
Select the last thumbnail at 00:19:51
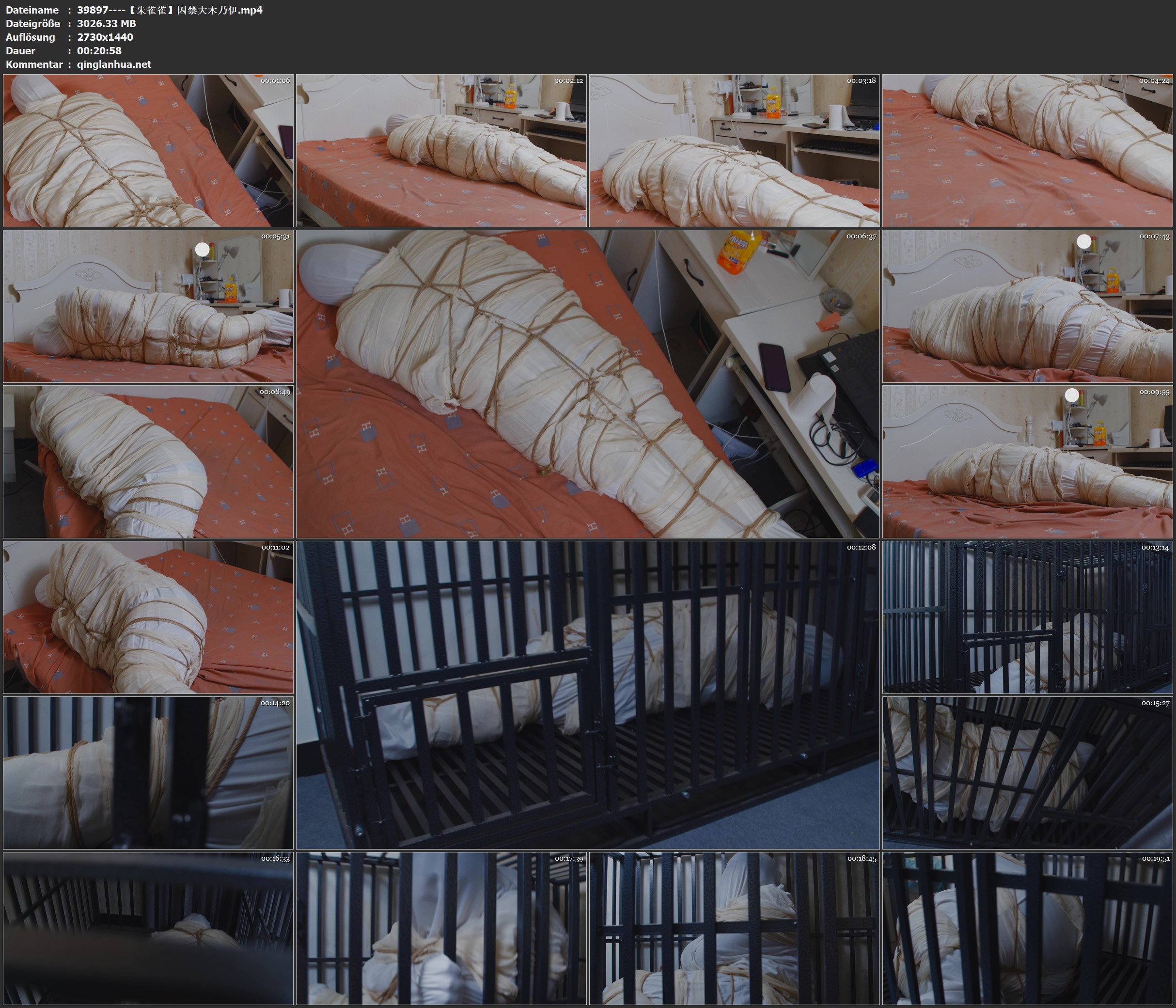point(1028,929)
